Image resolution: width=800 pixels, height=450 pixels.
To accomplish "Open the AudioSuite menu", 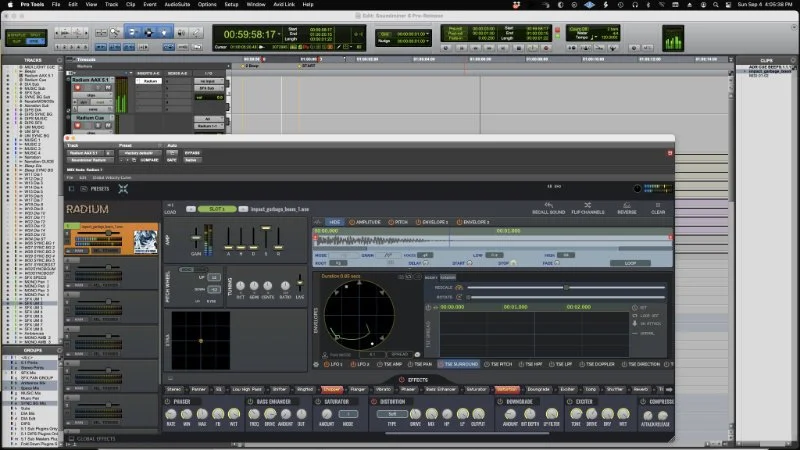I will click(x=177, y=5).
